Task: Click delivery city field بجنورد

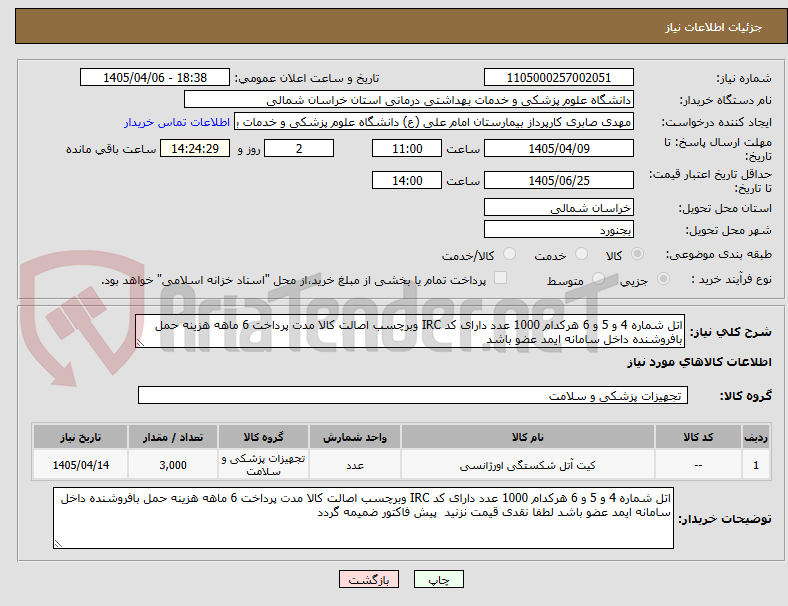Action: pyautogui.click(x=558, y=230)
